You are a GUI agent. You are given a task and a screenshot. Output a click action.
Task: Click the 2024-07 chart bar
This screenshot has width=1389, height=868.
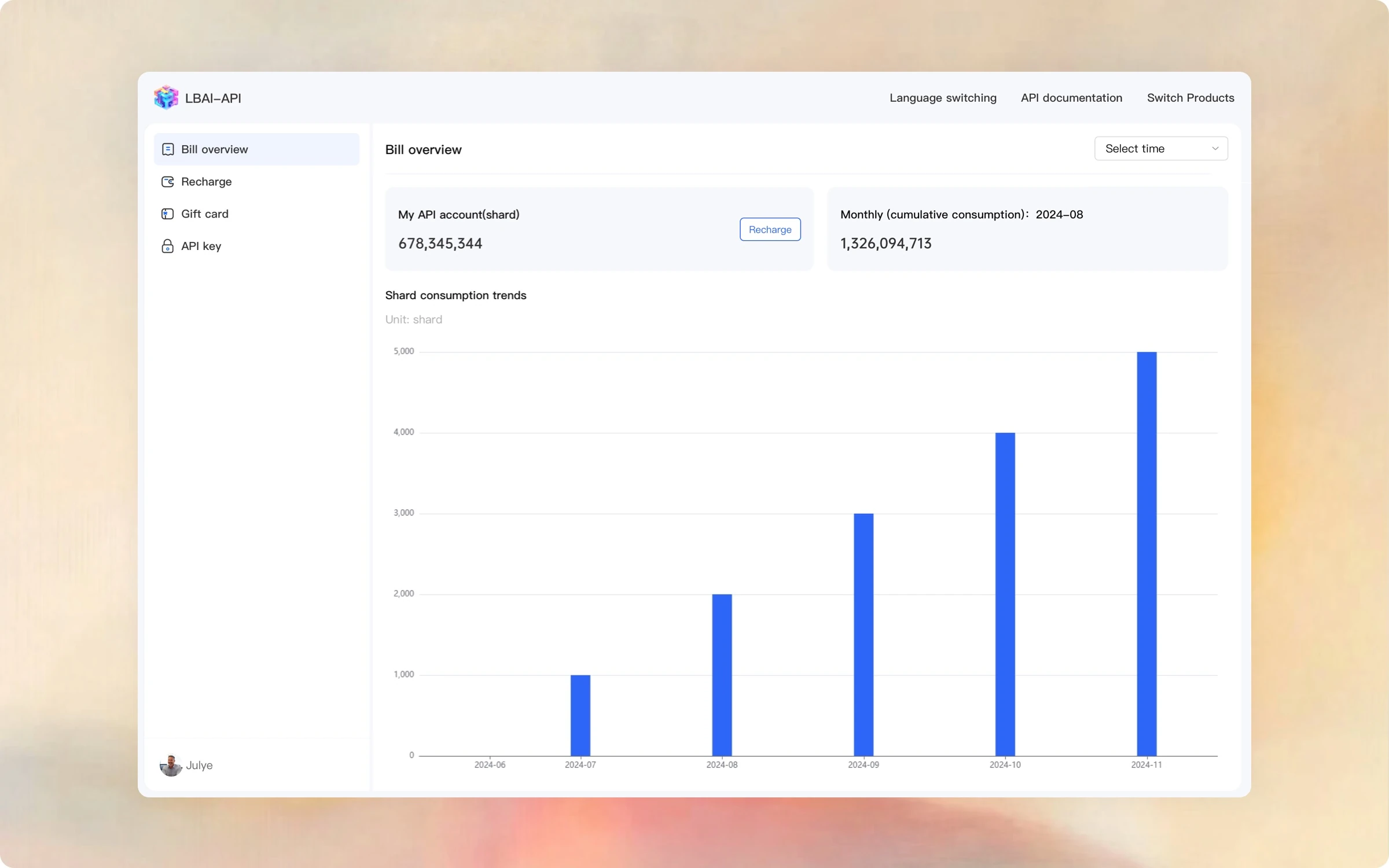(x=580, y=715)
